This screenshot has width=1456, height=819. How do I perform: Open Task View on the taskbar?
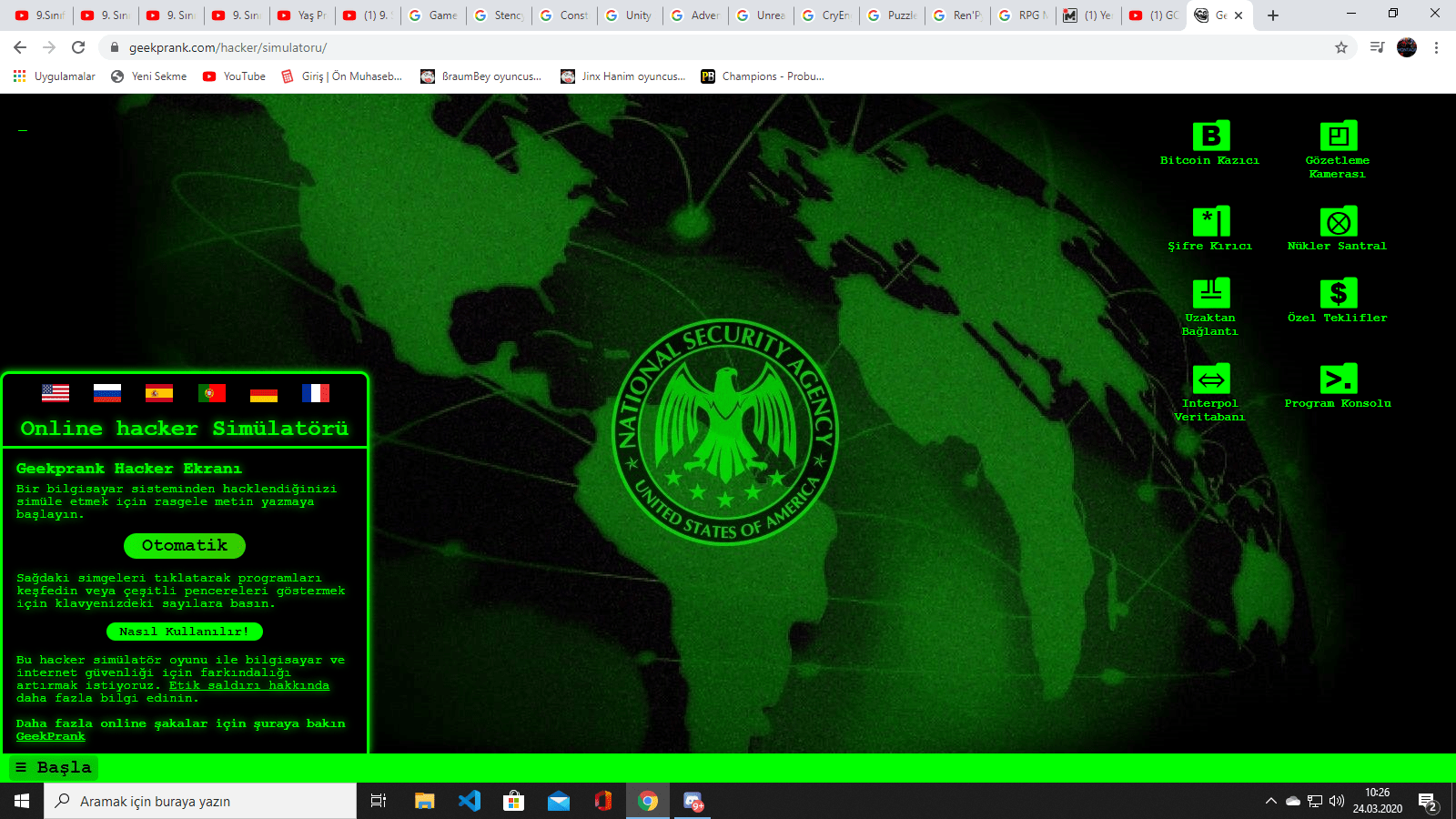[x=379, y=801]
